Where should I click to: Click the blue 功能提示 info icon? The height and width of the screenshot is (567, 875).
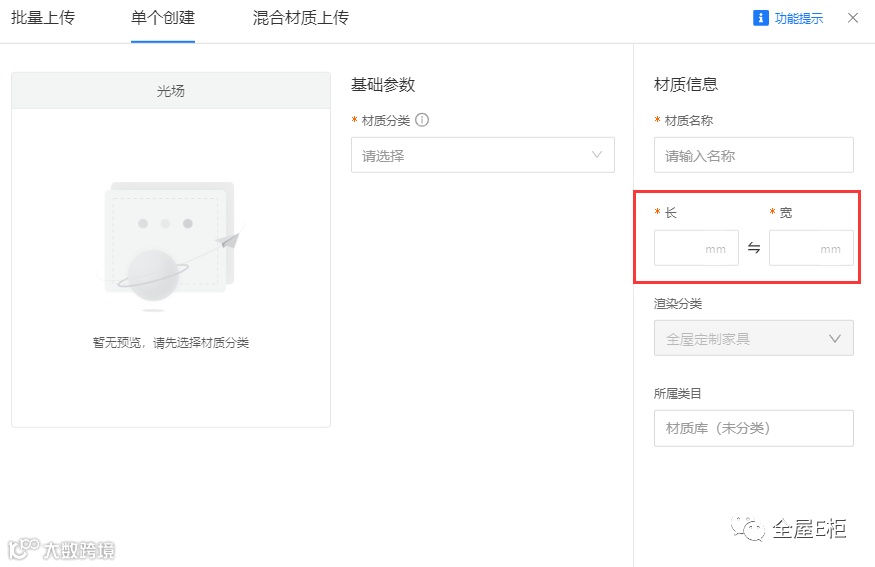pyautogui.click(x=760, y=18)
